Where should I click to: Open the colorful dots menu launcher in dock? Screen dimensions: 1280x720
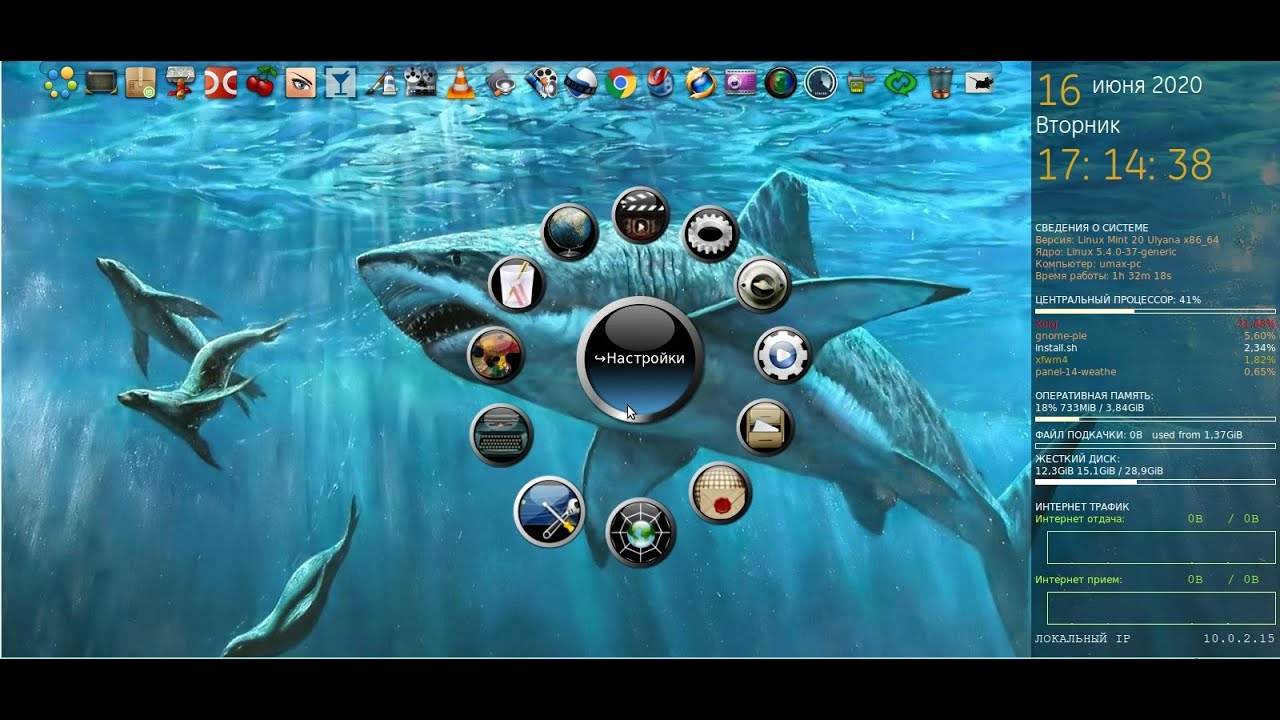[60, 82]
